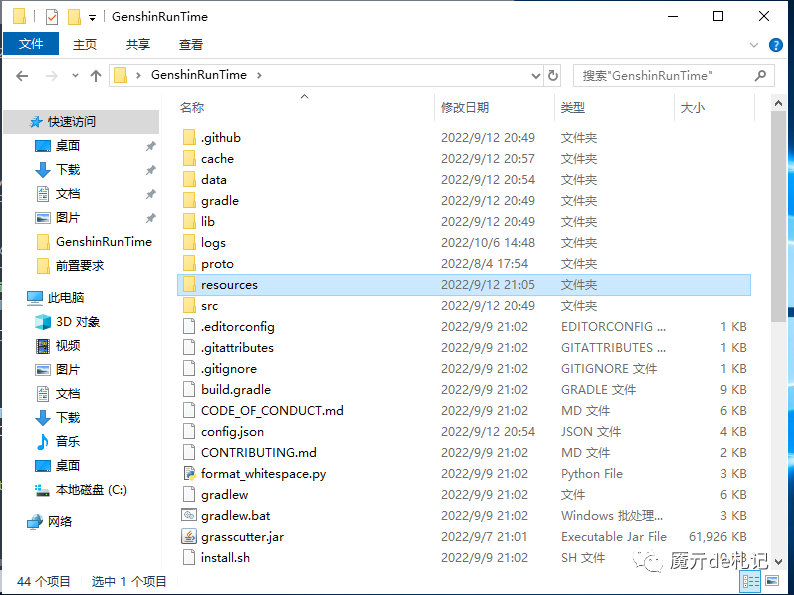794x595 pixels.
Task: Click the Forward navigation arrow
Action: pyautogui.click(x=51, y=76)
